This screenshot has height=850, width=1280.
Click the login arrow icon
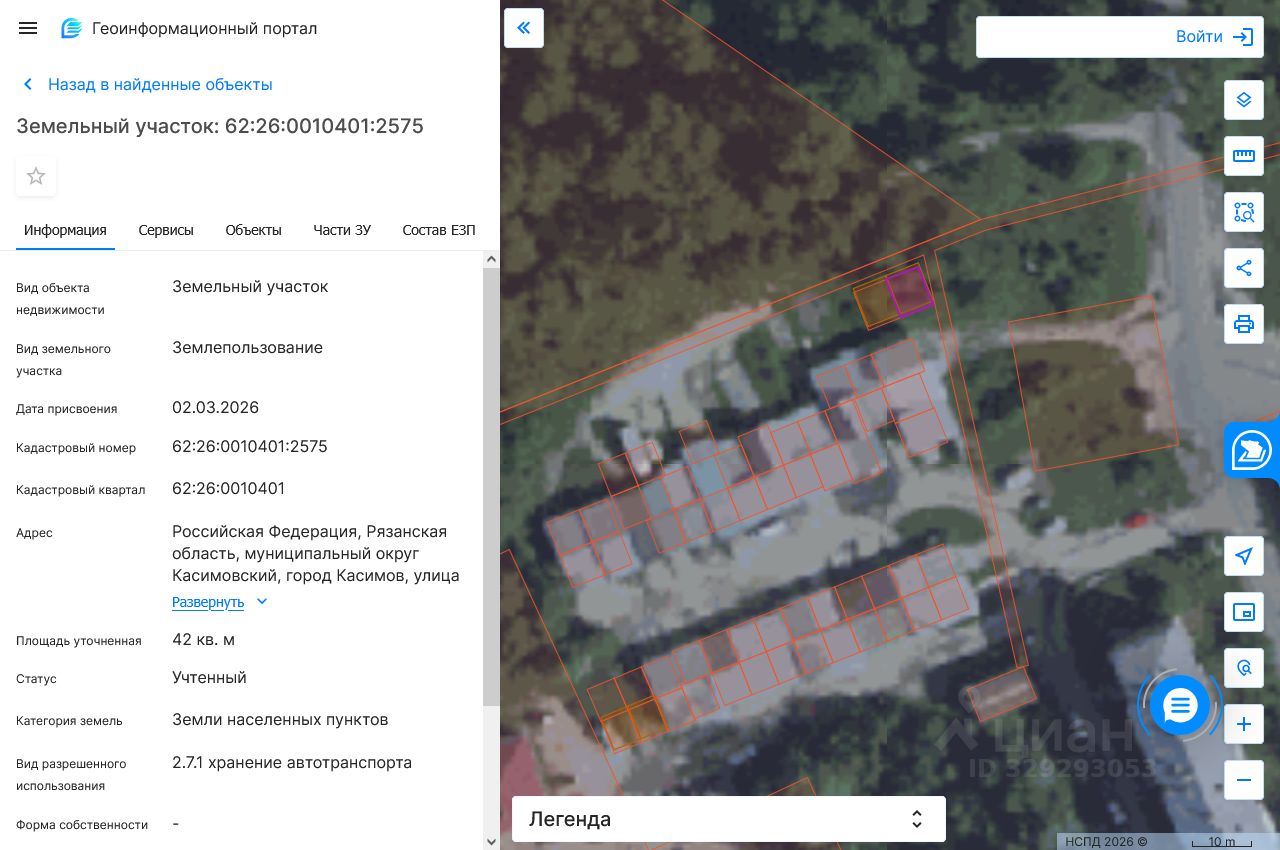coord(1243,37)
